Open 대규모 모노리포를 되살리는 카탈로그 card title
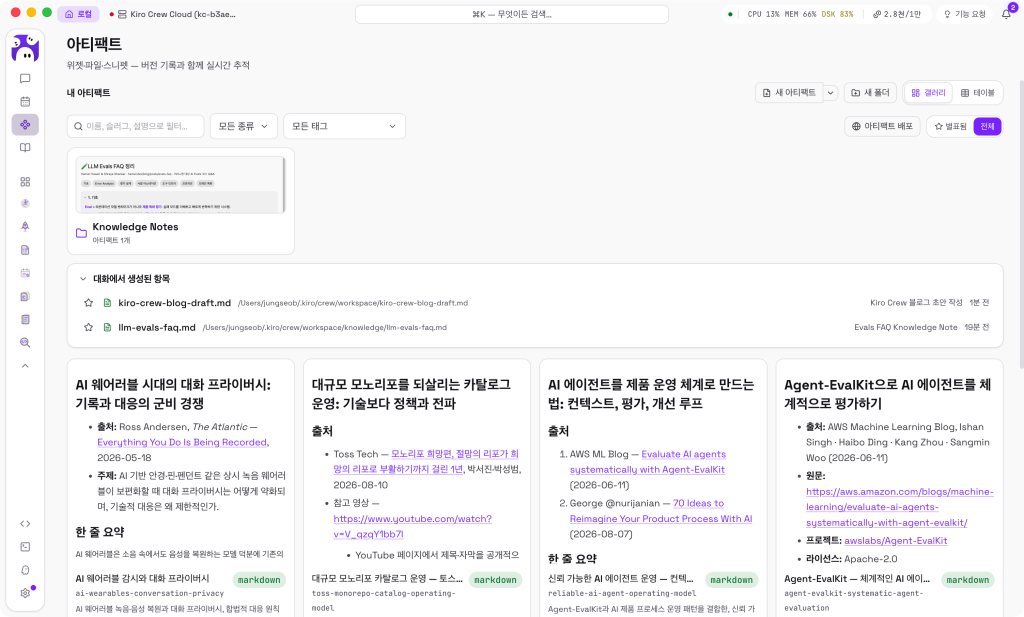This screenshot has height=617, width=1024. tap(411, 394)
